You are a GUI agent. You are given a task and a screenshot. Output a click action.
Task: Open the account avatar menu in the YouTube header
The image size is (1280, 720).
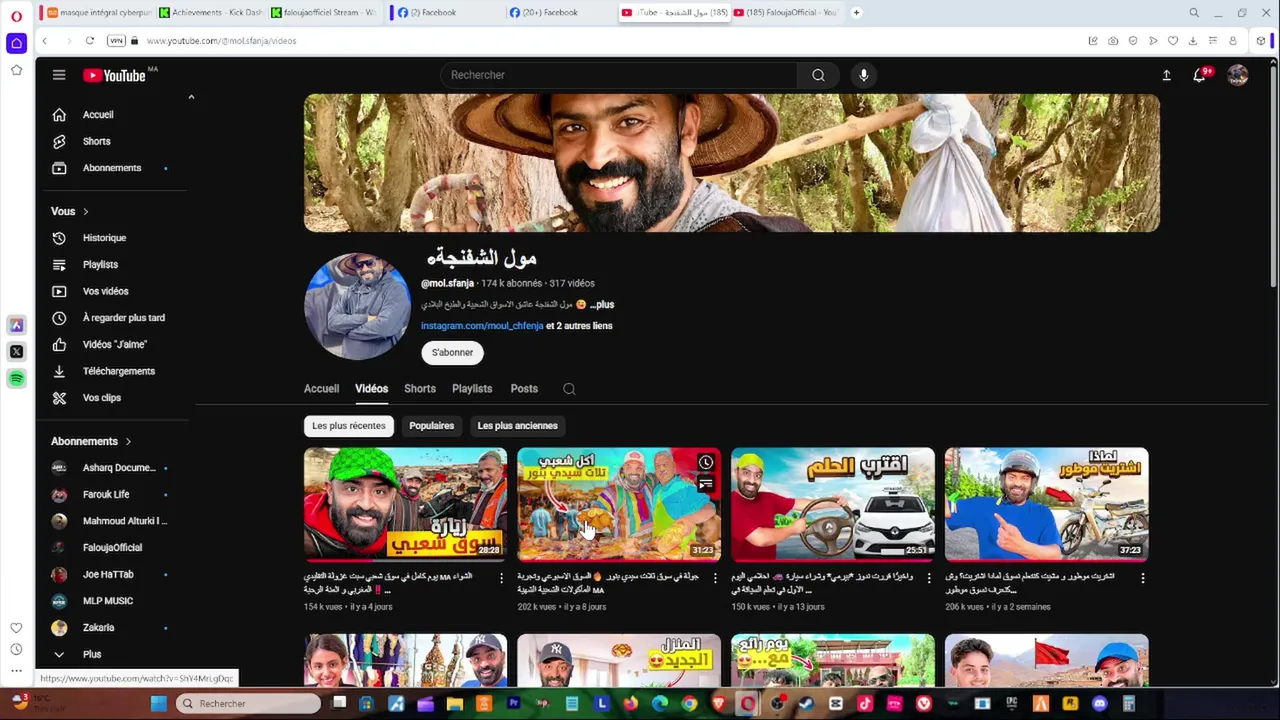[1238, 75]
